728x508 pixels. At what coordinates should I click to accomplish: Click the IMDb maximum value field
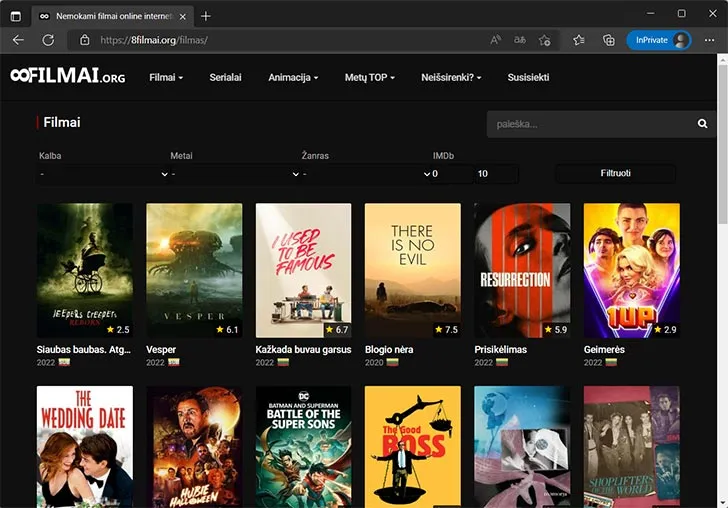[x=496, y=174]
